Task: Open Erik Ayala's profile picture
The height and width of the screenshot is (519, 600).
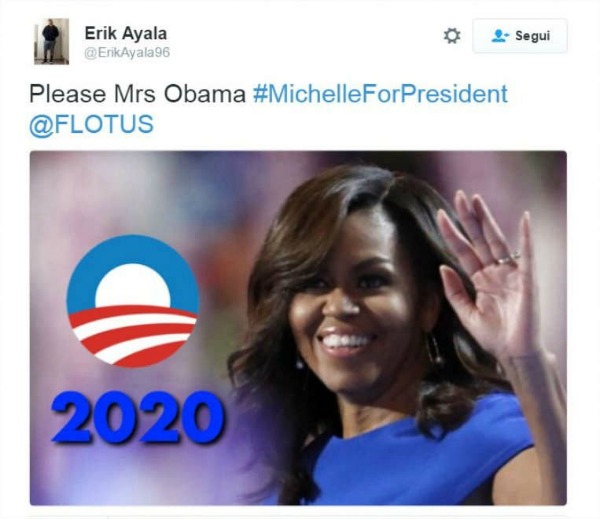Action: click(51, 41)
